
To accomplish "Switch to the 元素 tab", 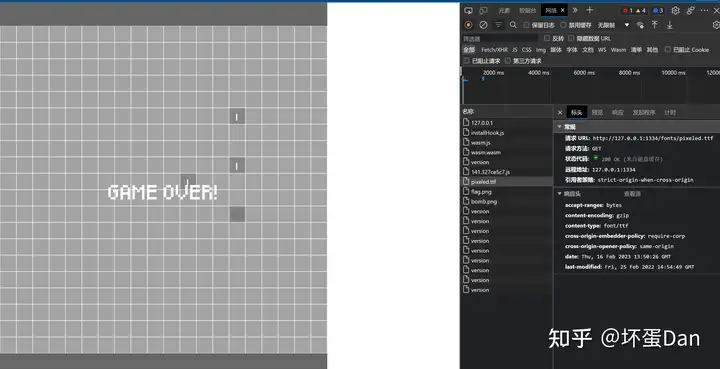I will coord(504,11).
